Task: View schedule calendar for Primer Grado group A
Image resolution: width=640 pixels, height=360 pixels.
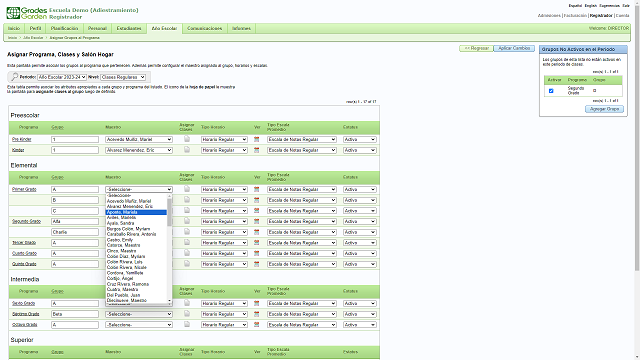Action: (x=256, y=189)
